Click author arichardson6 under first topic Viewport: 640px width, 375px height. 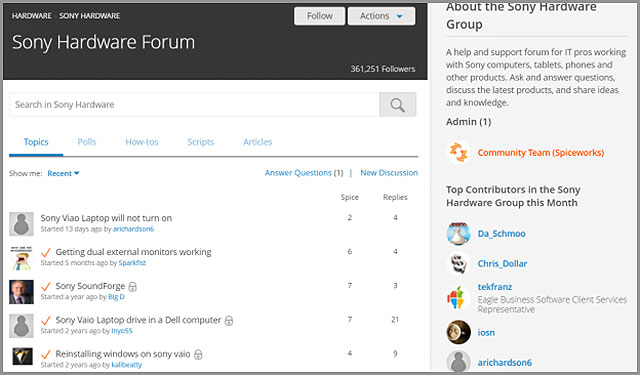point(133,229)
